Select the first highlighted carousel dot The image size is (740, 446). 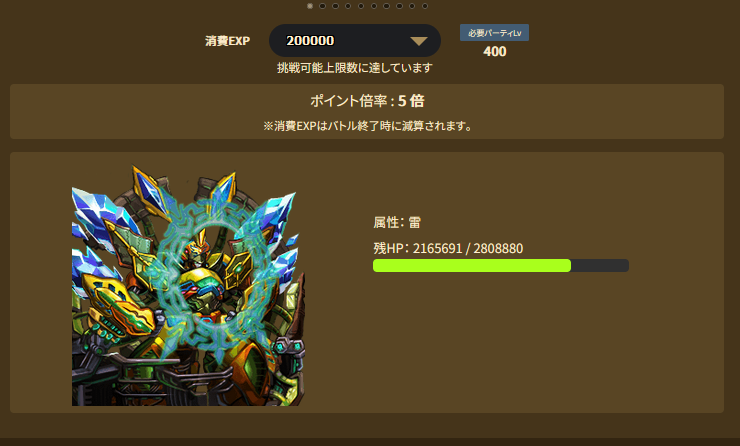(310, 6)
